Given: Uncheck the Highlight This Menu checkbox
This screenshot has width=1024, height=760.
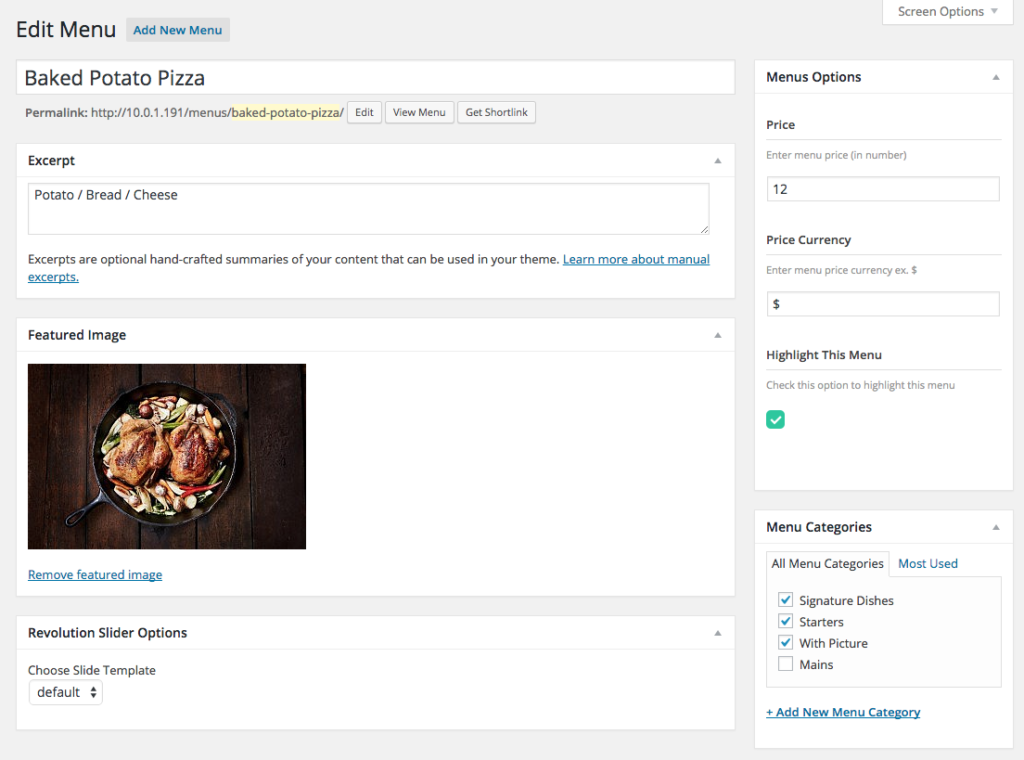Looking at the screenshot, I should pos(776,420).
